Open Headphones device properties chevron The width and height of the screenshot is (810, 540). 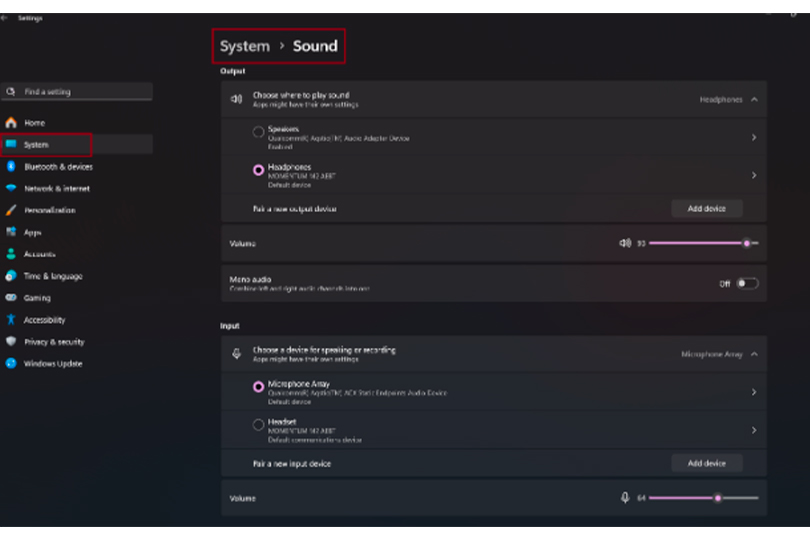coord(753,175)
